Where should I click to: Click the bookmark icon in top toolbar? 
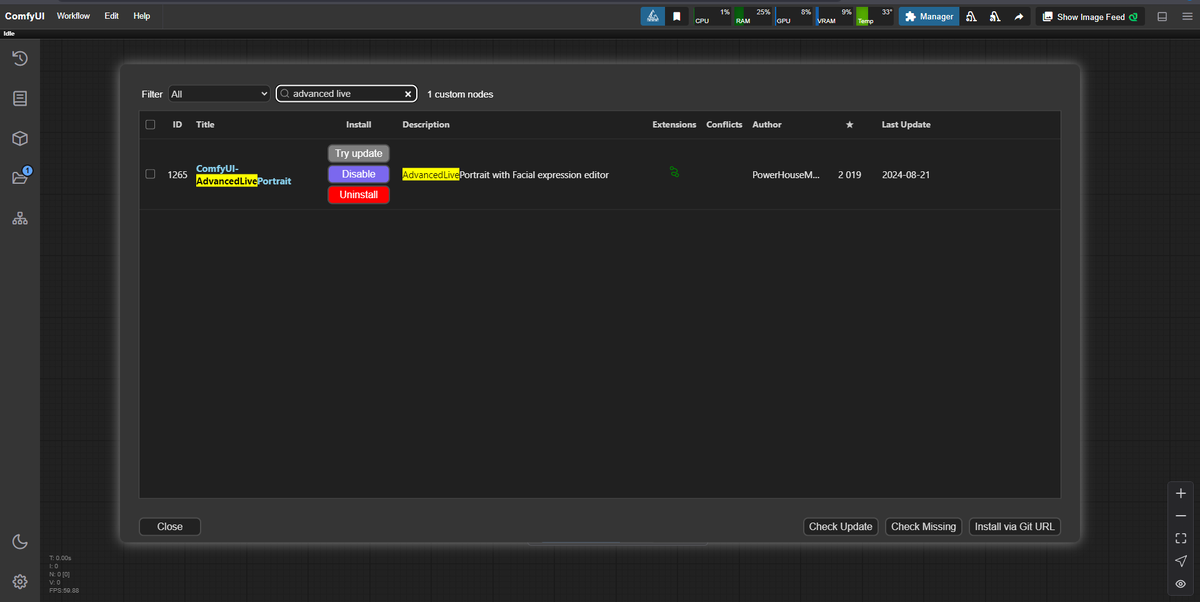pyautogui.click(x=677, y=16)
